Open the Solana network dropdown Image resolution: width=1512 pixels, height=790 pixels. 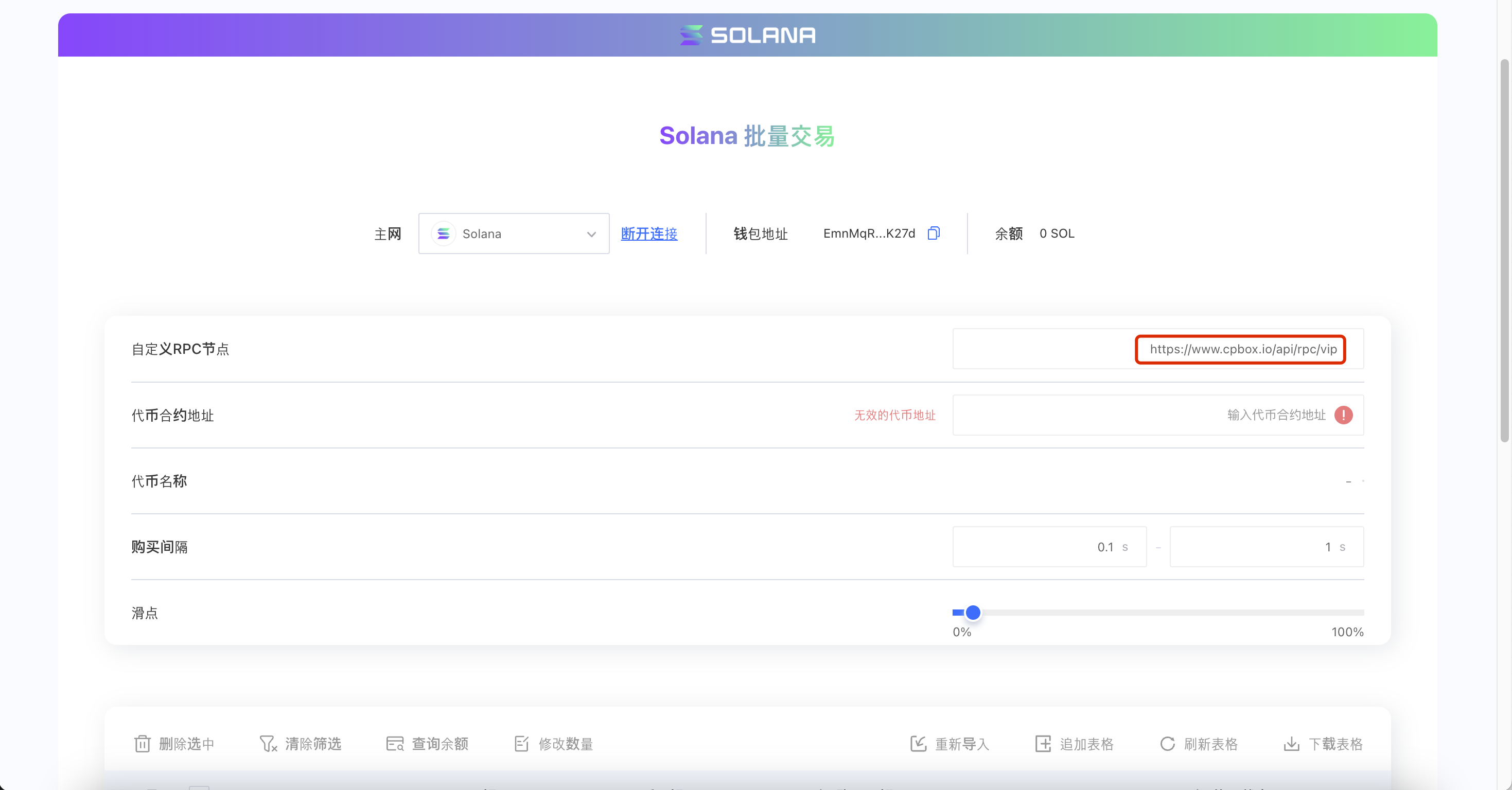click(x=514, y=234)
